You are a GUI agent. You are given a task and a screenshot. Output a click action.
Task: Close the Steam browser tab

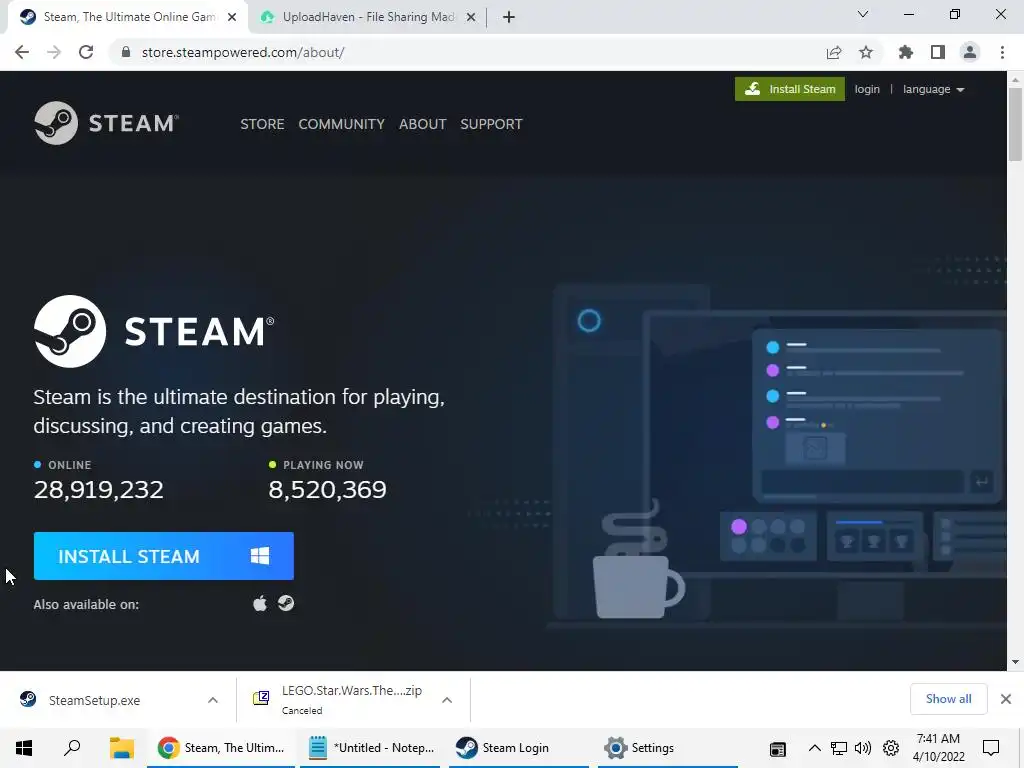[232, 17]
